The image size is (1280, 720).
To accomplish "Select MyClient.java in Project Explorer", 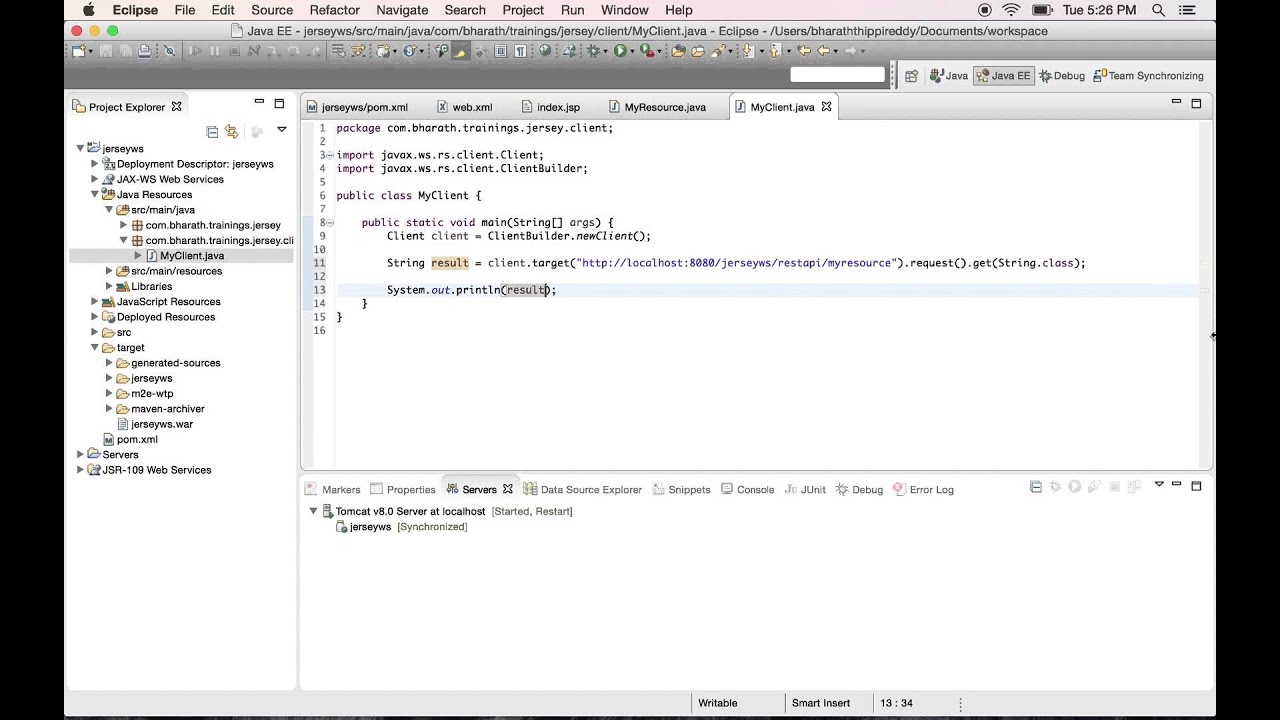I will tap(191, 256).
